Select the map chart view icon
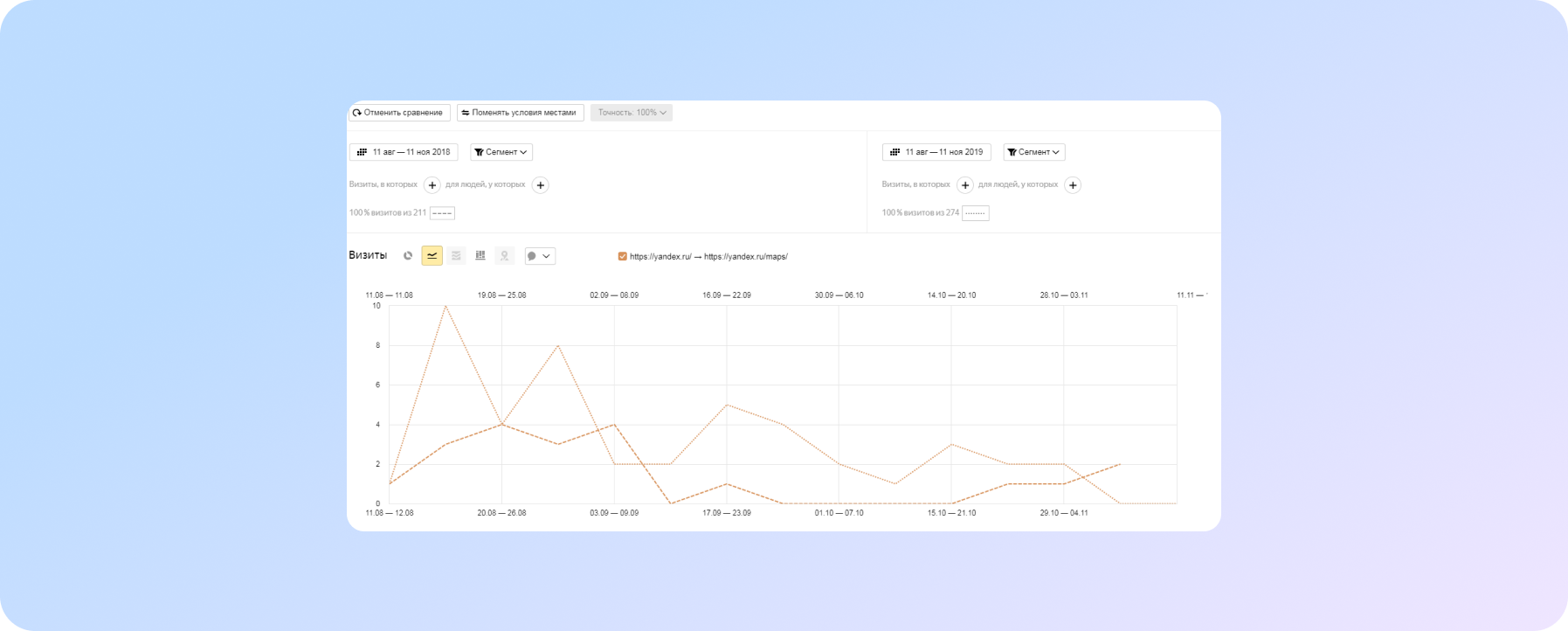This screenshot has width=1568, height=631. [504, 256]
